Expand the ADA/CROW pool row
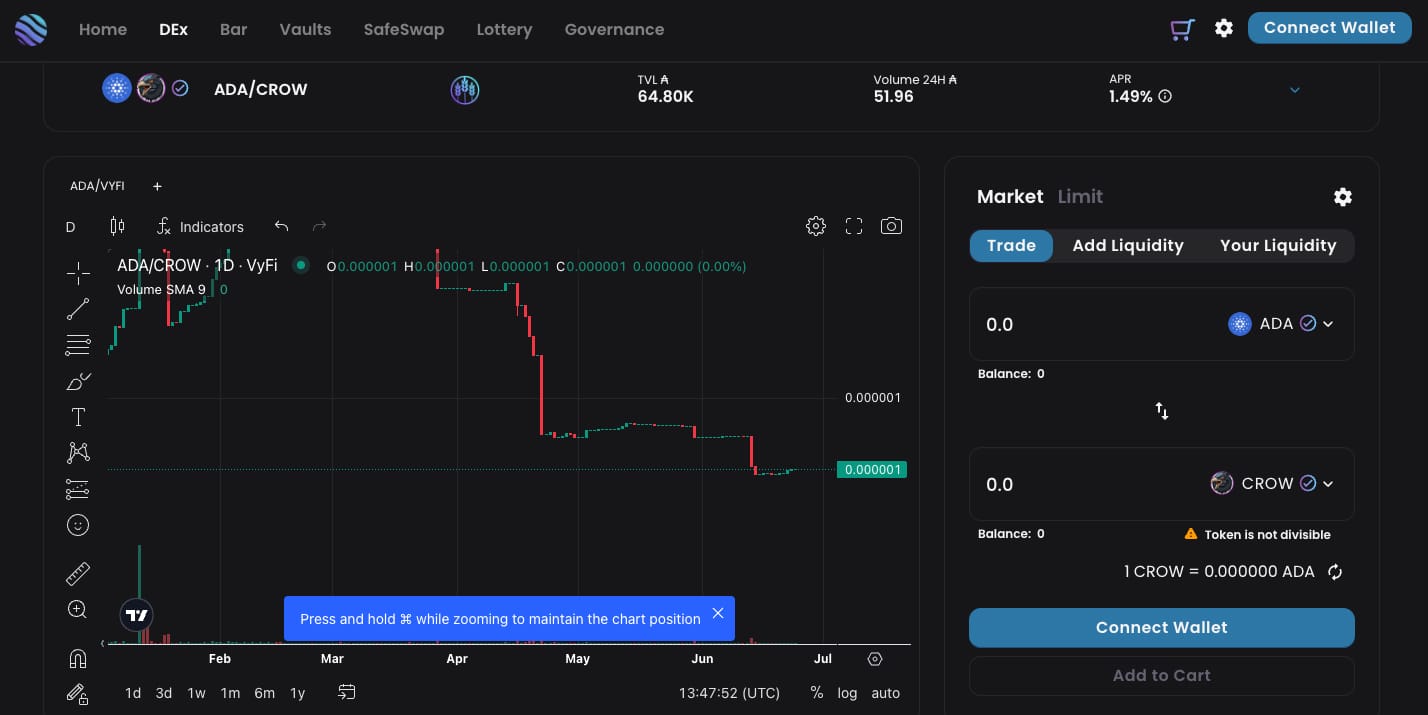Viewport: 1428px width, 715px height. point(1295,90)
